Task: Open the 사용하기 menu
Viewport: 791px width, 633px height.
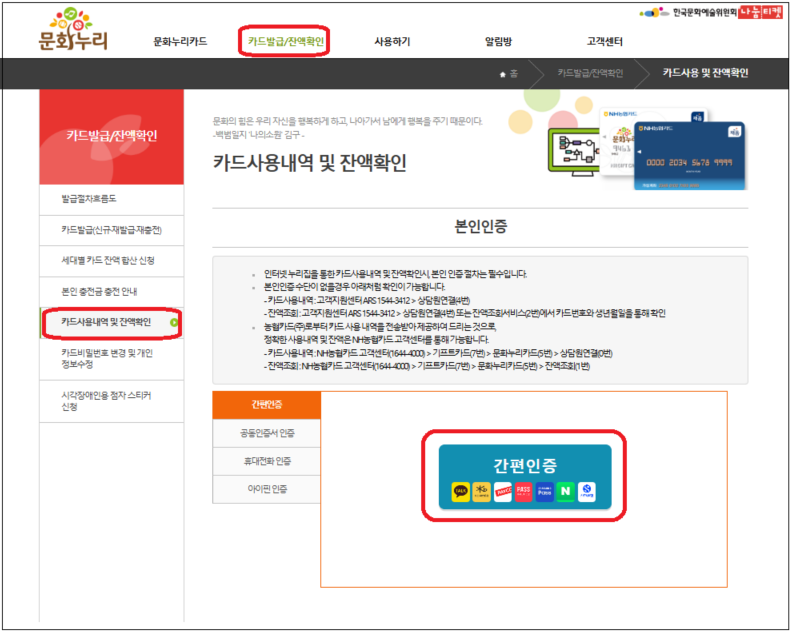Action: click(x=392, y=41)
